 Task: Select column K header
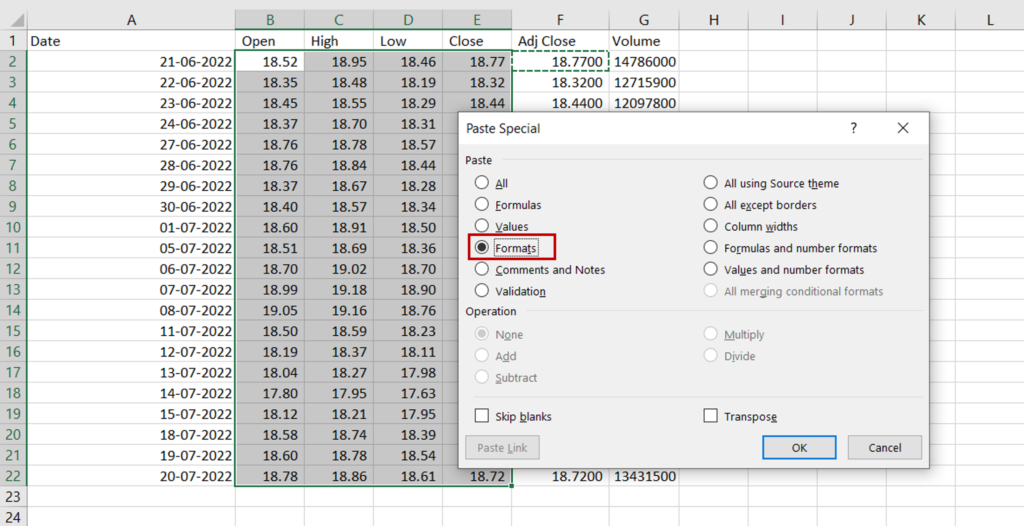[x=921, y=20]
